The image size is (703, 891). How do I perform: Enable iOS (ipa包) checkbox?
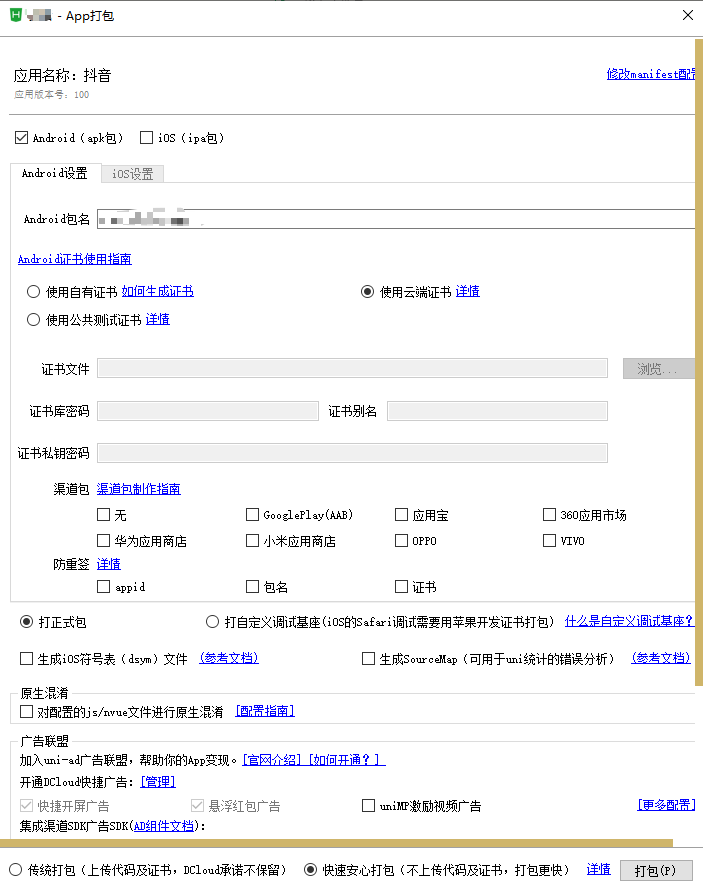pyautogui.click(x=147, y=138)
